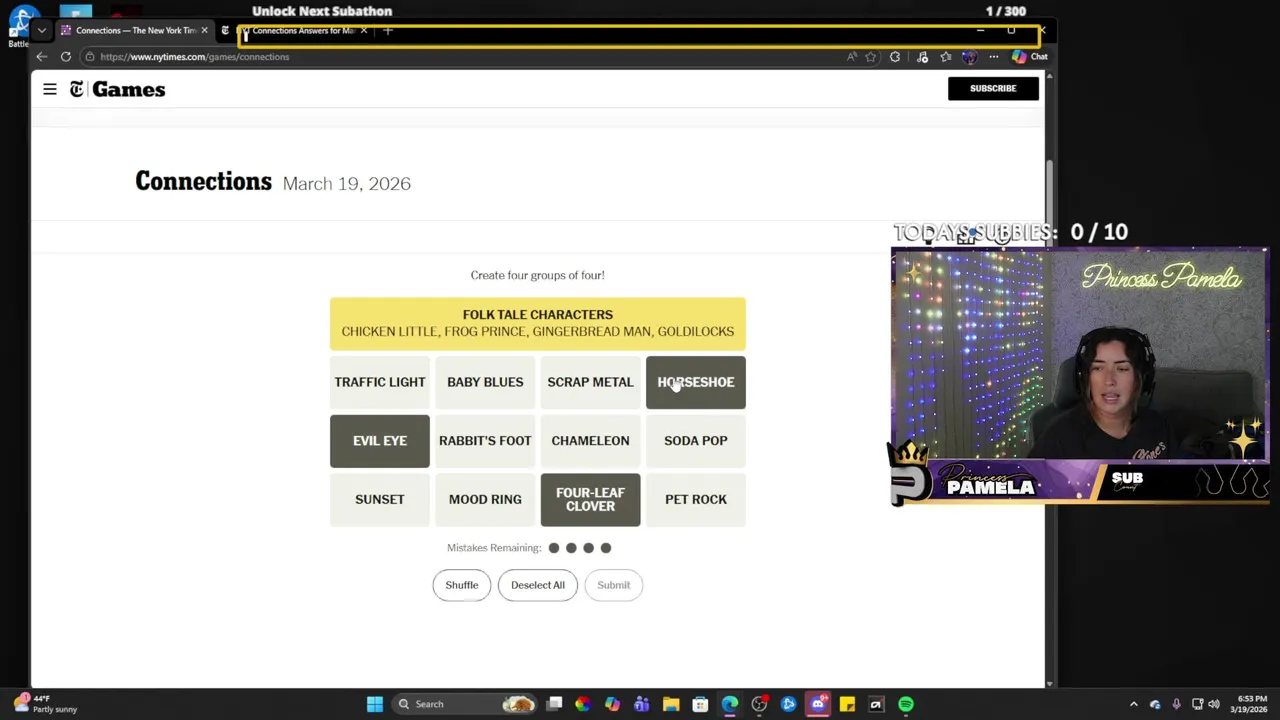Screen dimensions: 1280x720
Task: Select the SCRAP METAL tile
Action: pyautogui.click(x=590, y=382)
